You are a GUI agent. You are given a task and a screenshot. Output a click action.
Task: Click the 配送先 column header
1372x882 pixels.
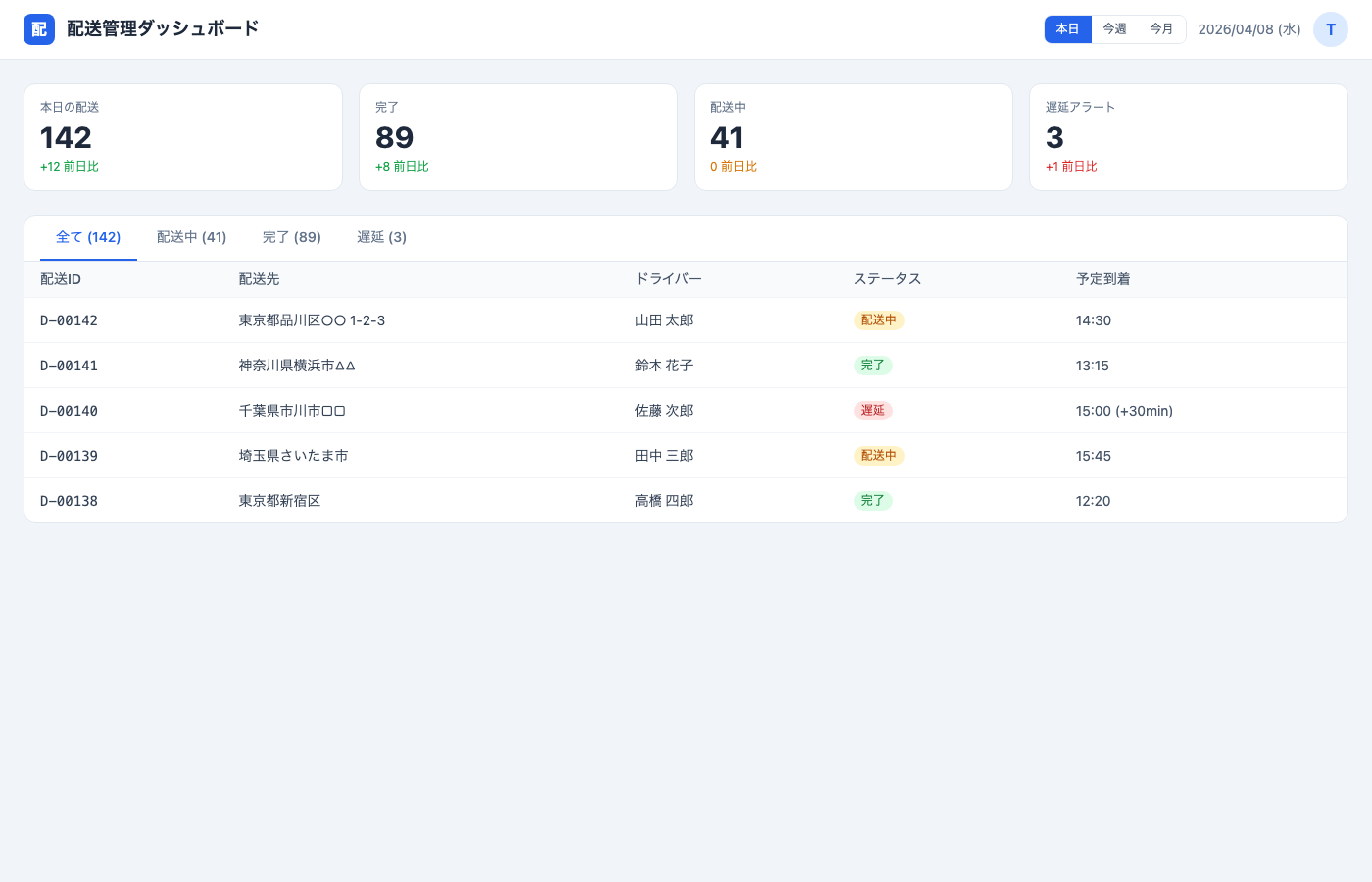(259, 279)
